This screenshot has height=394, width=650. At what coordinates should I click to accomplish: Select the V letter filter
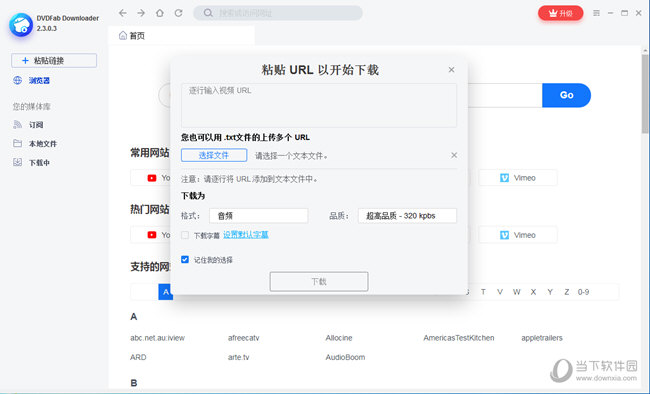(x=500, y=292)
